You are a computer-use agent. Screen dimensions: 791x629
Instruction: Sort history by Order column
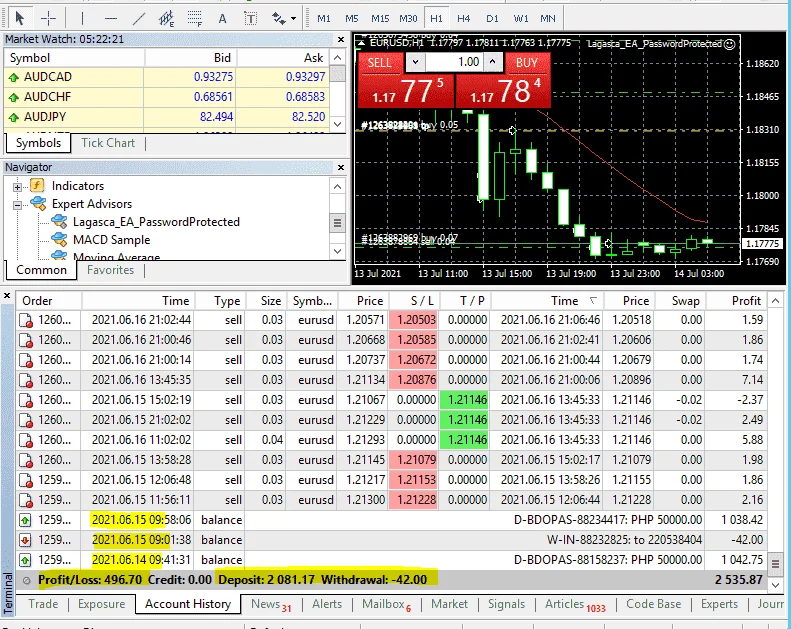[49, 301]
